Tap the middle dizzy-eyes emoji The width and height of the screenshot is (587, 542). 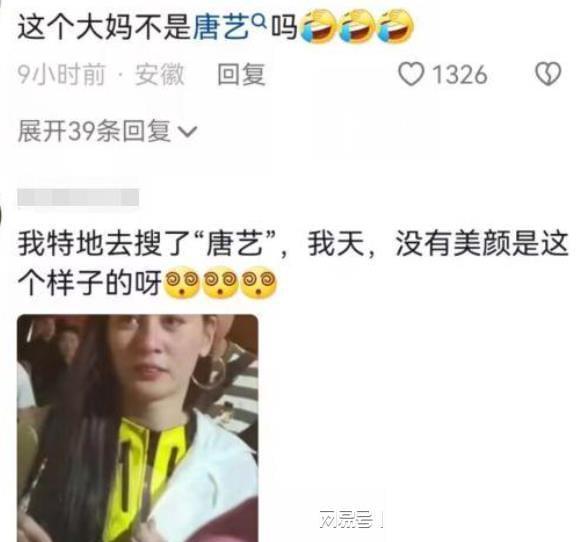(x=220, y=283)
